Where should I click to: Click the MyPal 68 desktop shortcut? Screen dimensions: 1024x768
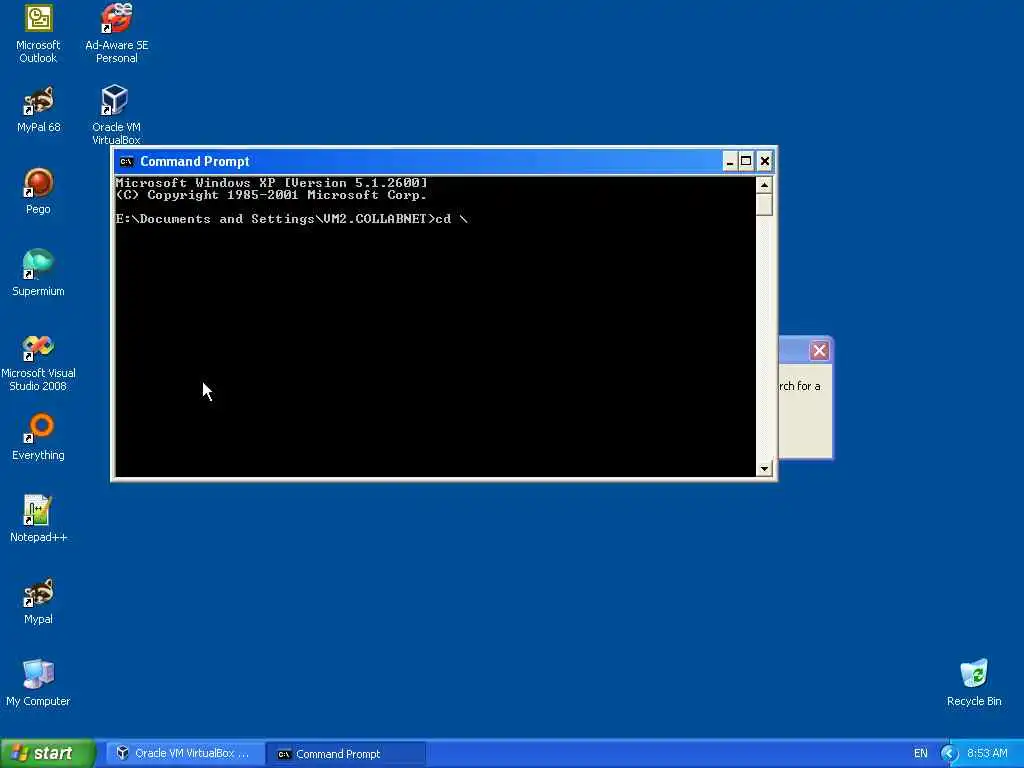(x=38, y=109)
